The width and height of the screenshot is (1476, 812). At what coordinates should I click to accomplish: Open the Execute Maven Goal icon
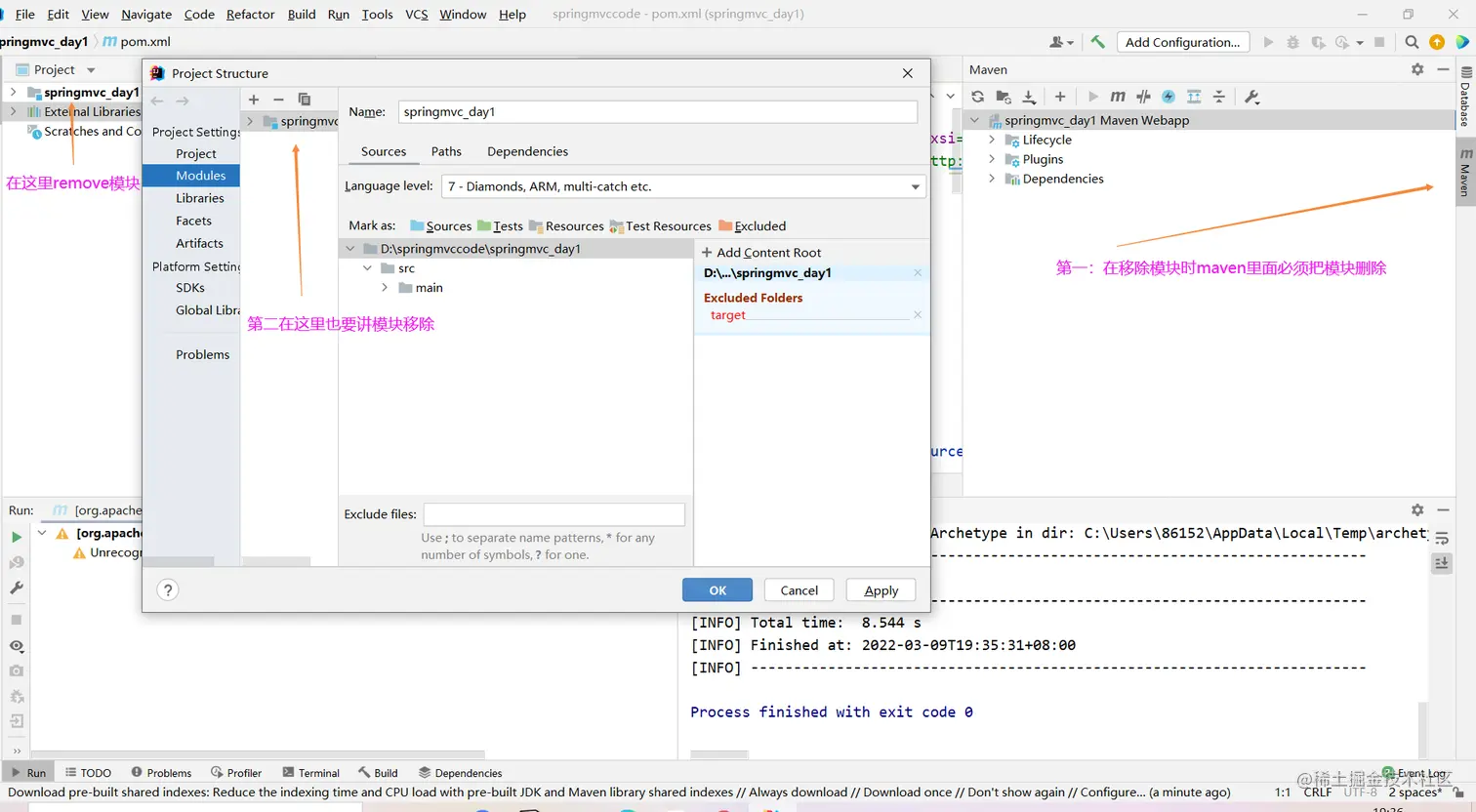(1118, 97)
